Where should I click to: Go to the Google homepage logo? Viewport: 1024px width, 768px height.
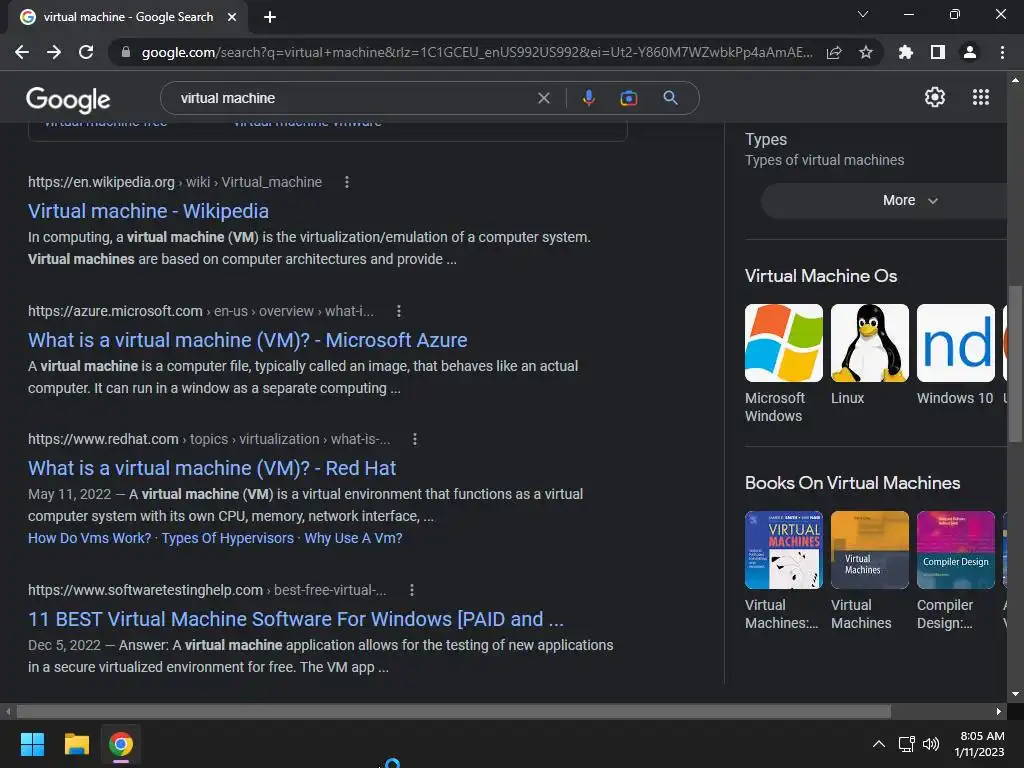68,99
